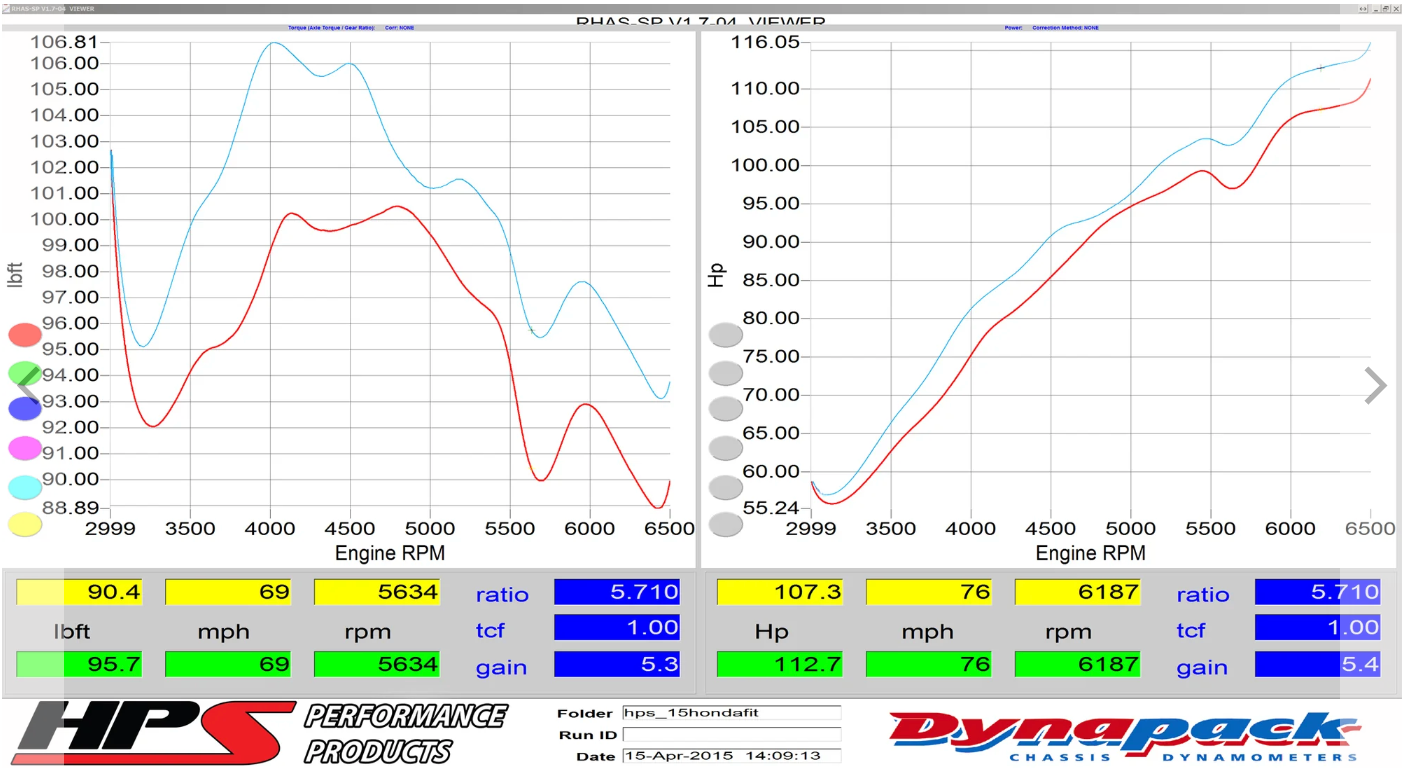Click the green 95.7 lbft value field
The image size is (1406, 768).
pyautogui.click(x=79, y=664)
